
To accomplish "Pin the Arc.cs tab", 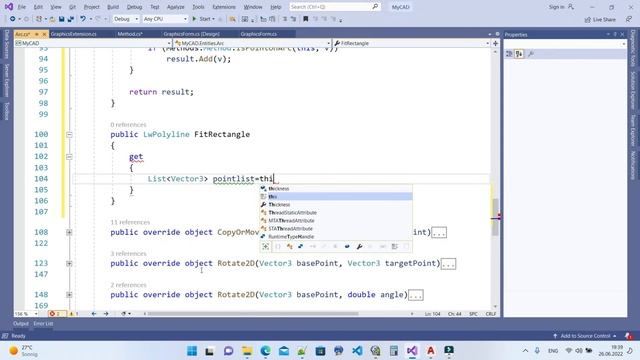I will click(x=37, y=34).
